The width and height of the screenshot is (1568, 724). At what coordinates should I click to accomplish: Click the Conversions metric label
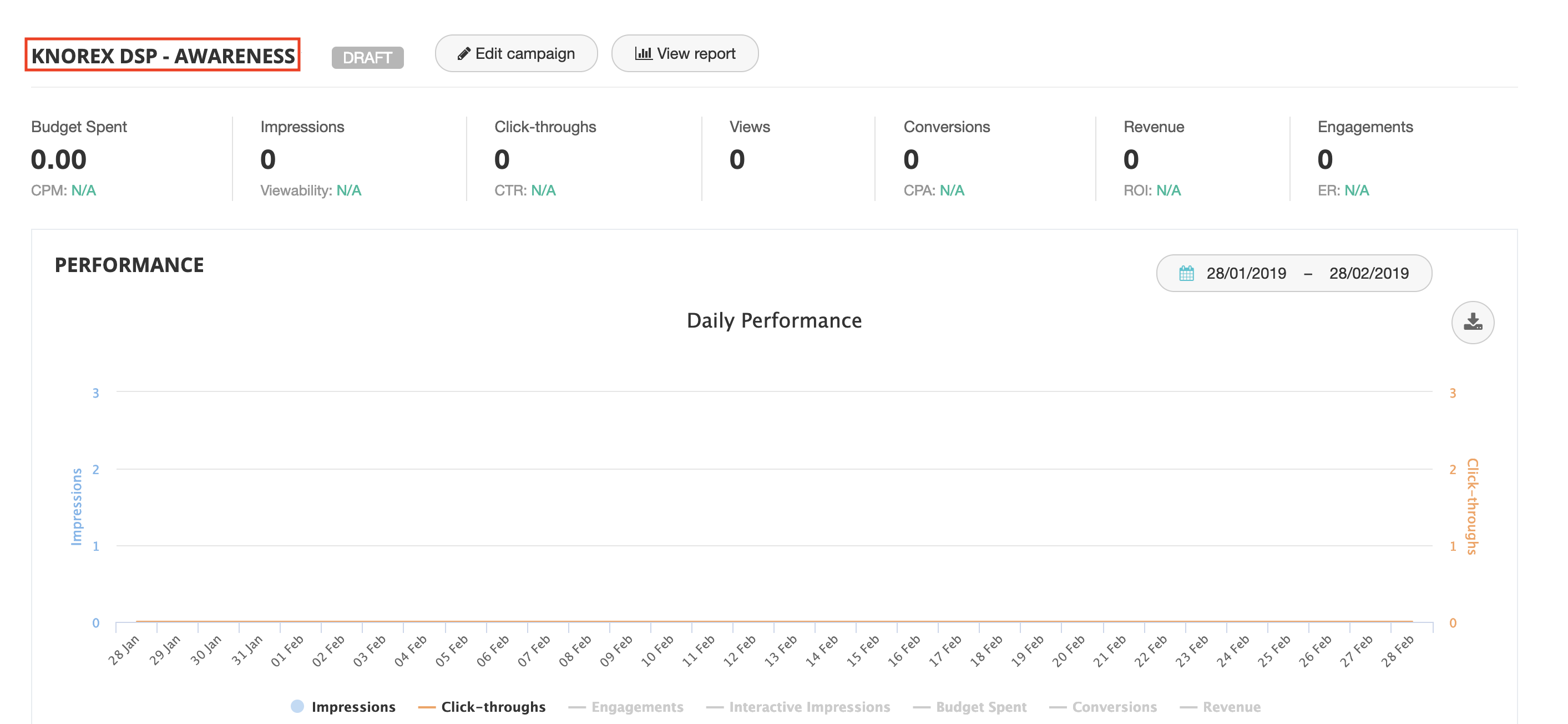point(947,127)
